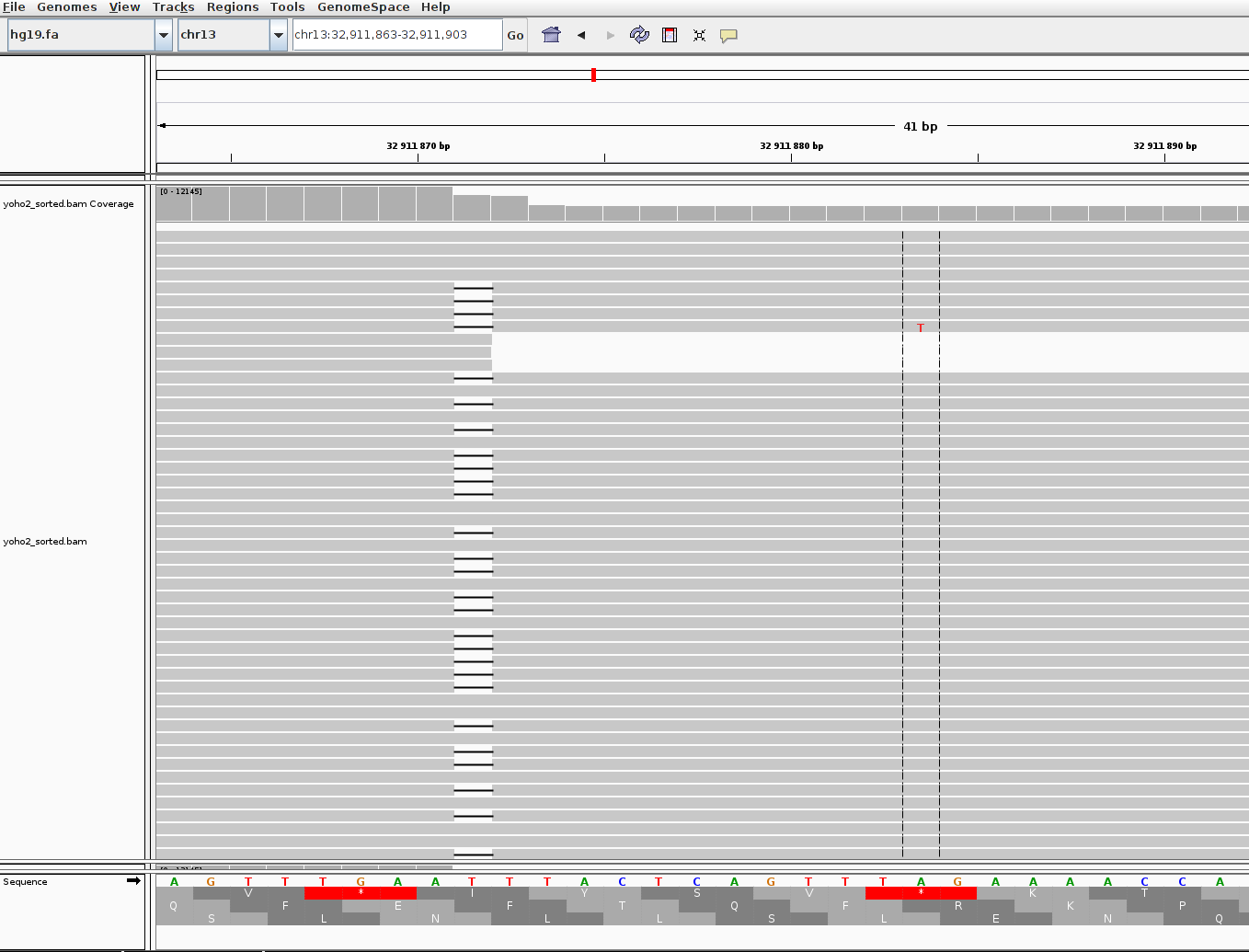Viewport: 1249px width, 952px height.
Task: Click the Resize tracks to fit icon
Action: click(699, 35)
